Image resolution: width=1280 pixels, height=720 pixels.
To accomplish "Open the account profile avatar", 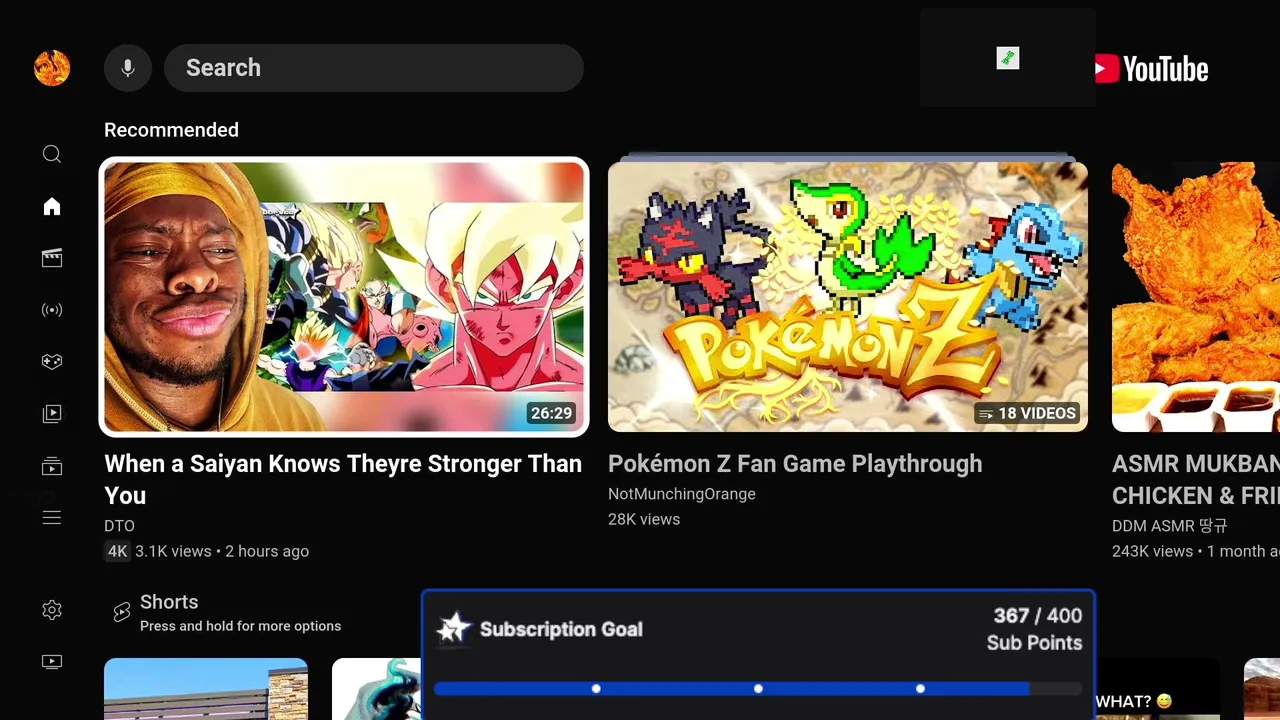I will [x=52, y=68].
